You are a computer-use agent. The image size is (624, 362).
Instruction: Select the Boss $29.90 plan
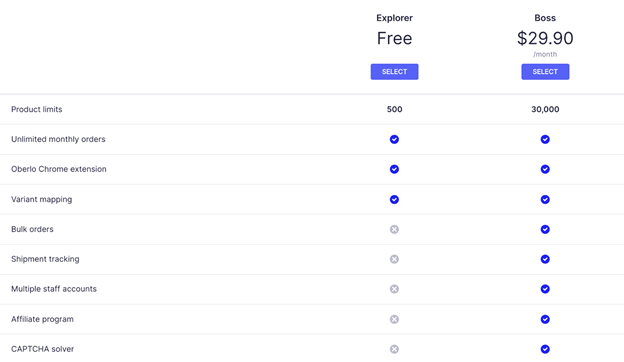click(x=545, y=72)
